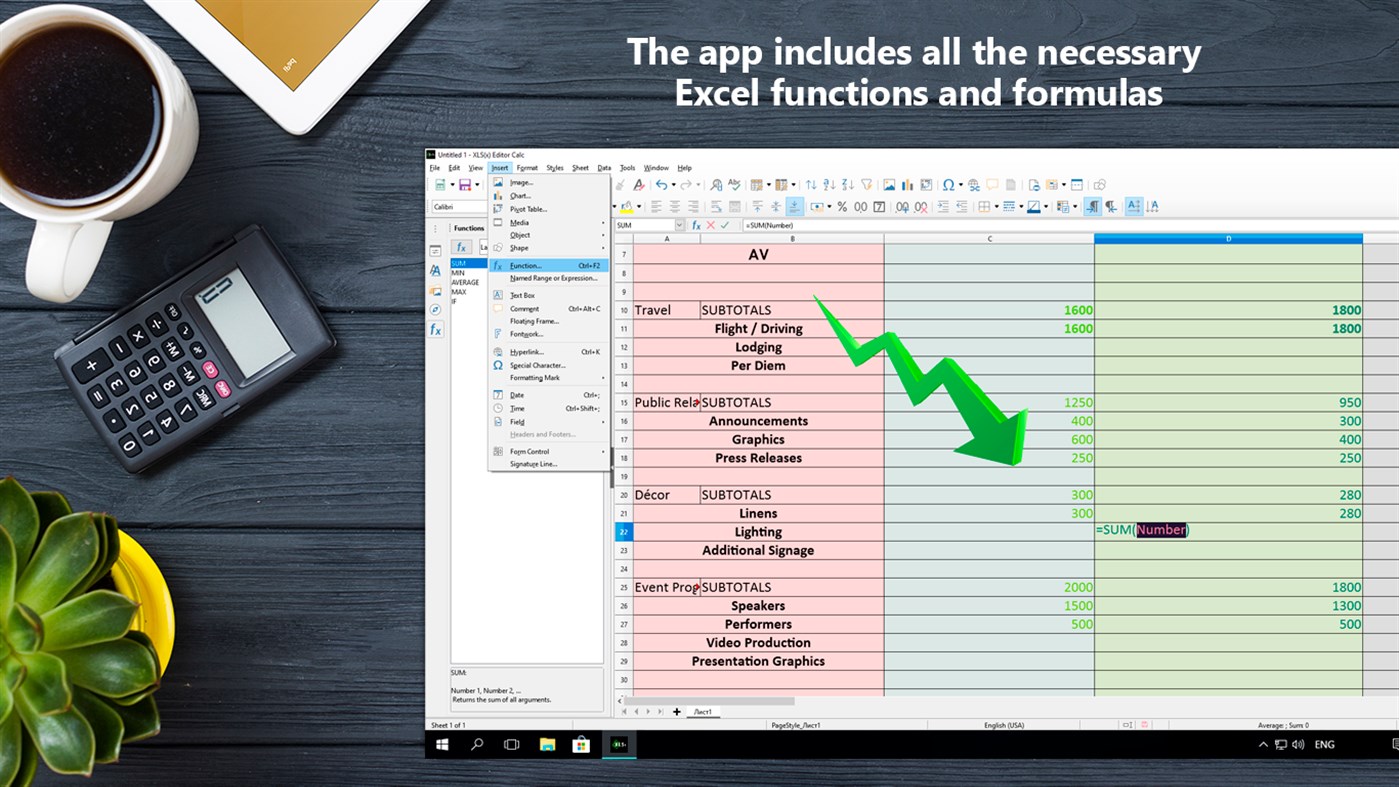Accept the formula with the green checkmark
The width and height of the screenshot is (1399, 787).
725,224
